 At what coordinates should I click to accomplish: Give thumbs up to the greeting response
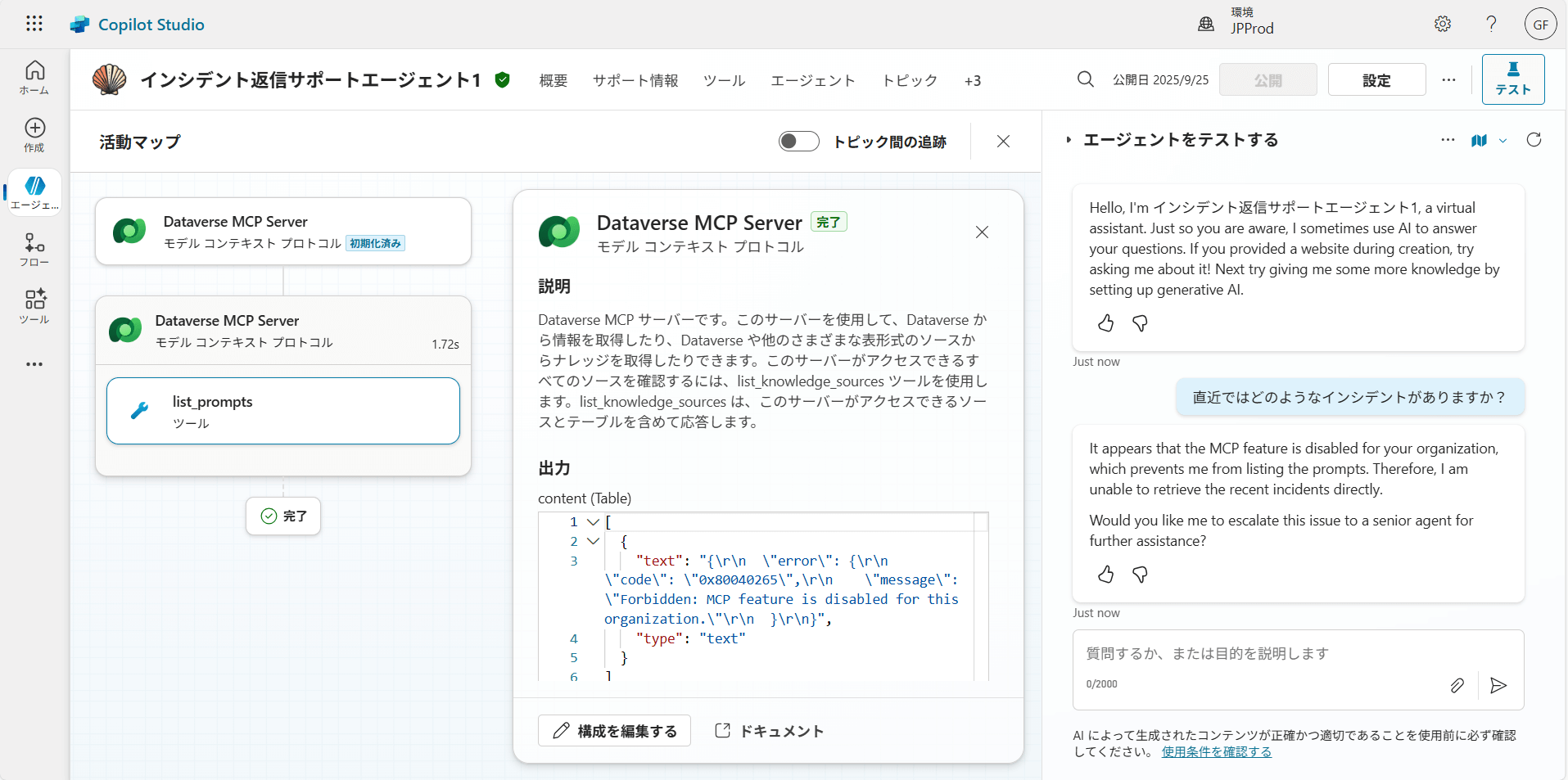click(x=1105, y=323)
